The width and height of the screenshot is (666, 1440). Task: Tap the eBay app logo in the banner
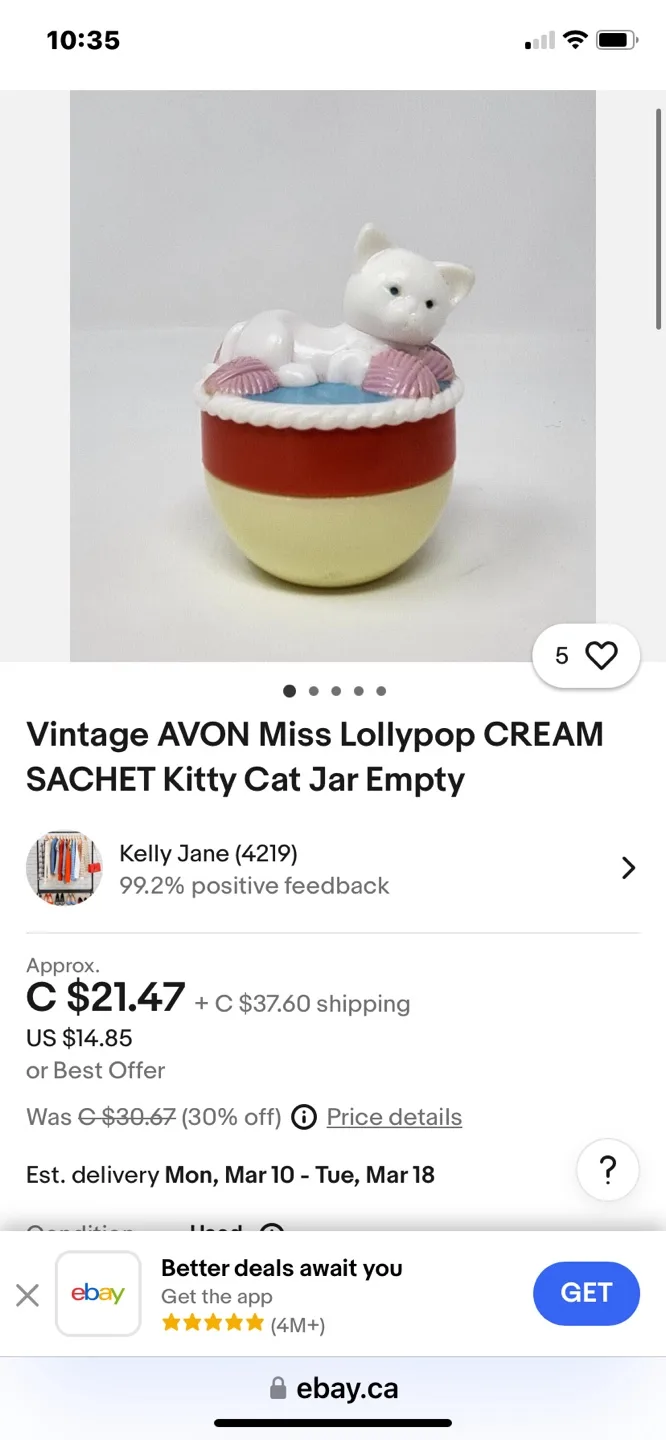tap(97, 1293)
